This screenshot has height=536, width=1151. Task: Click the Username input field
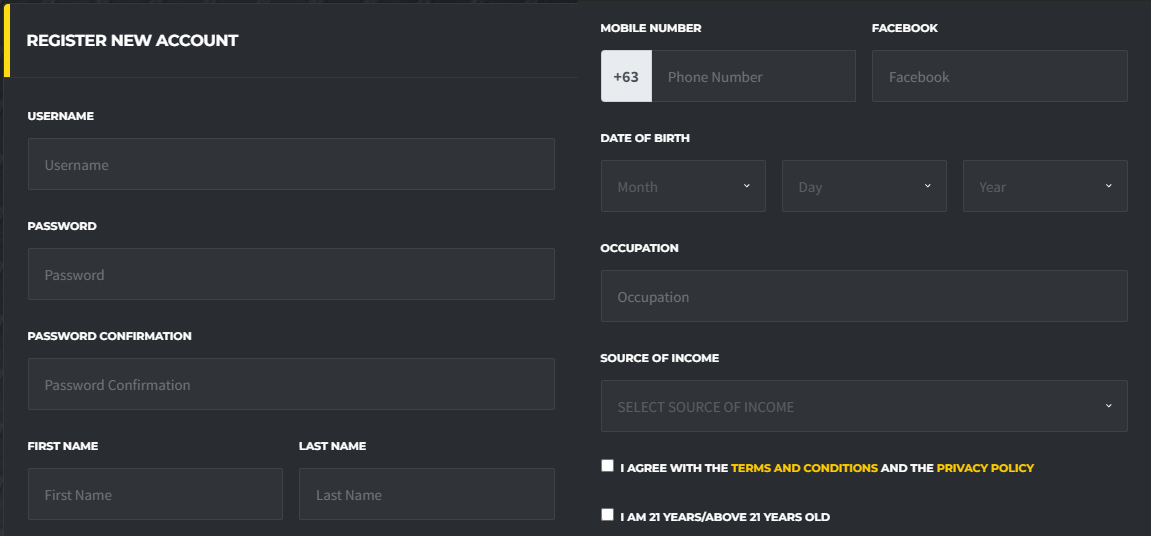[x=290, y=165]
